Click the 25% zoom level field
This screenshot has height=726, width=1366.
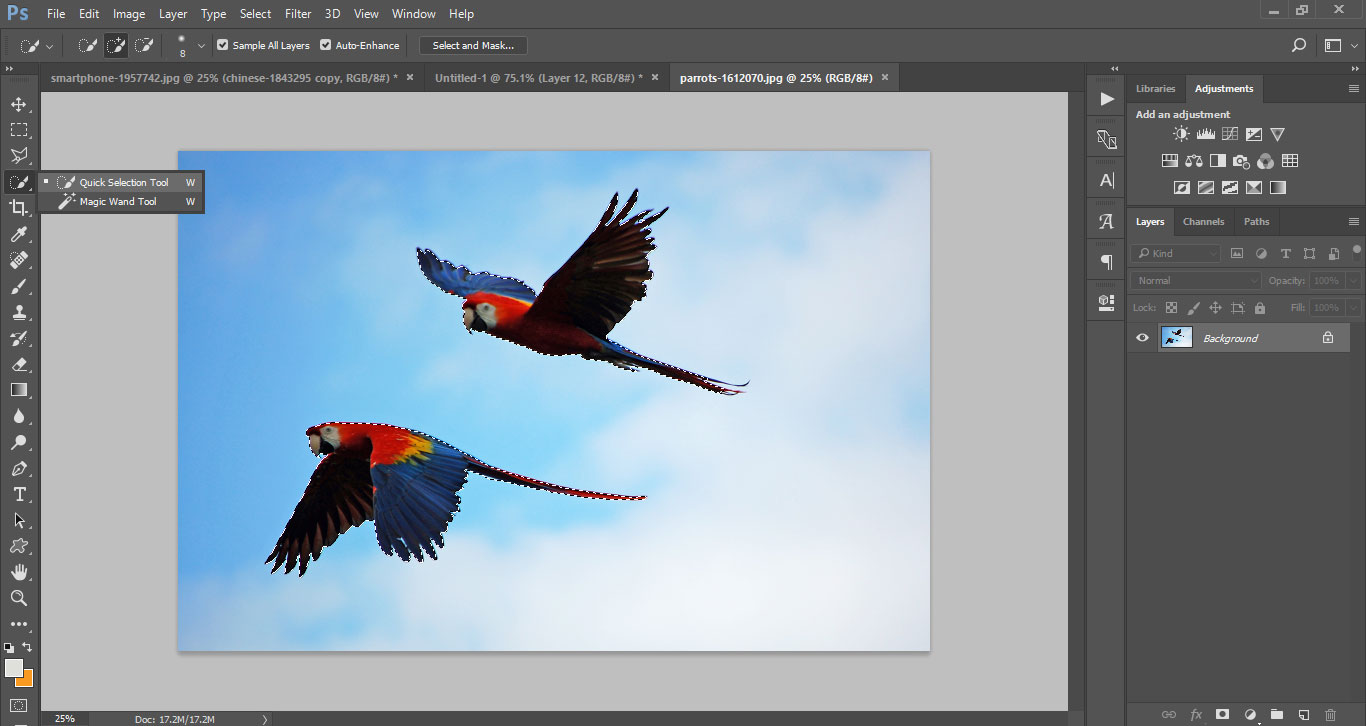pos(65,718)
